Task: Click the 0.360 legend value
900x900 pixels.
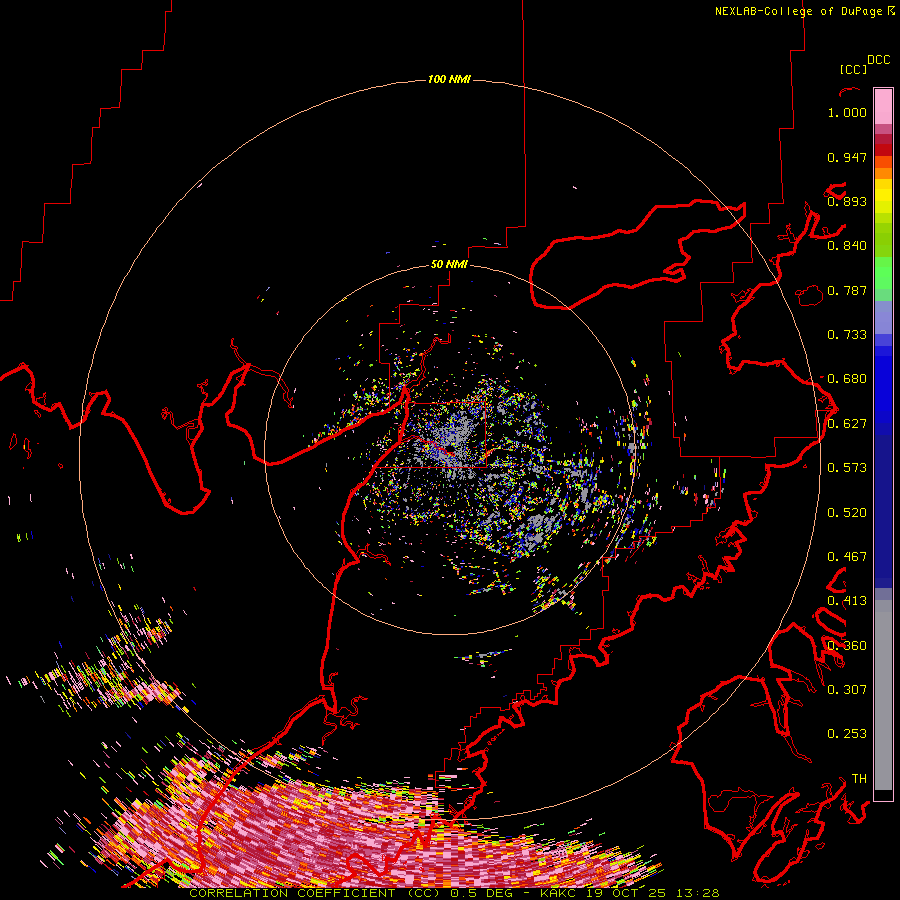Action: coord(847,646)
